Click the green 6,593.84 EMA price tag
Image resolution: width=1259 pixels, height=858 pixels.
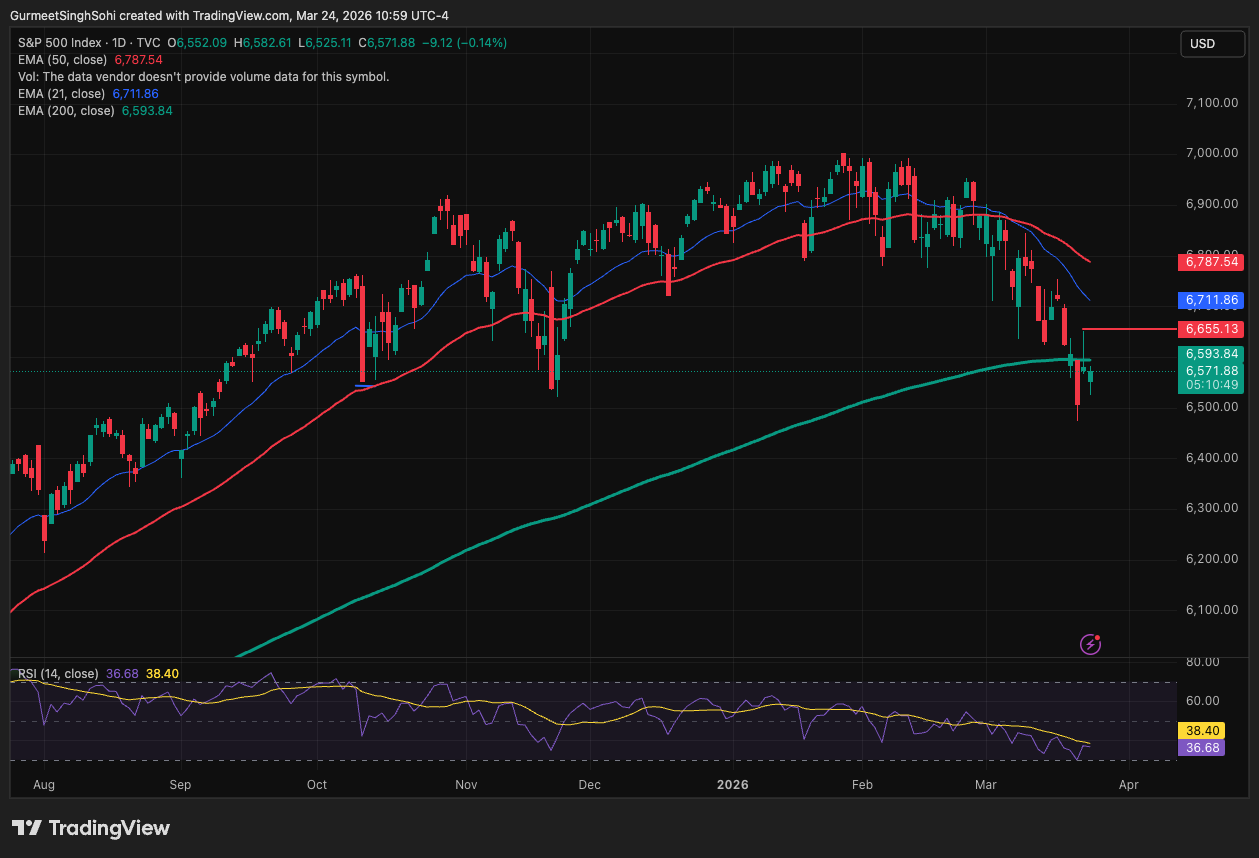1211,354
